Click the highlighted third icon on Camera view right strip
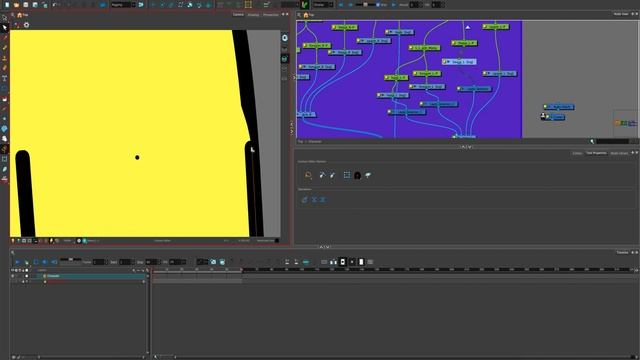Screen dimensions: 640x360 pos(284,59)
